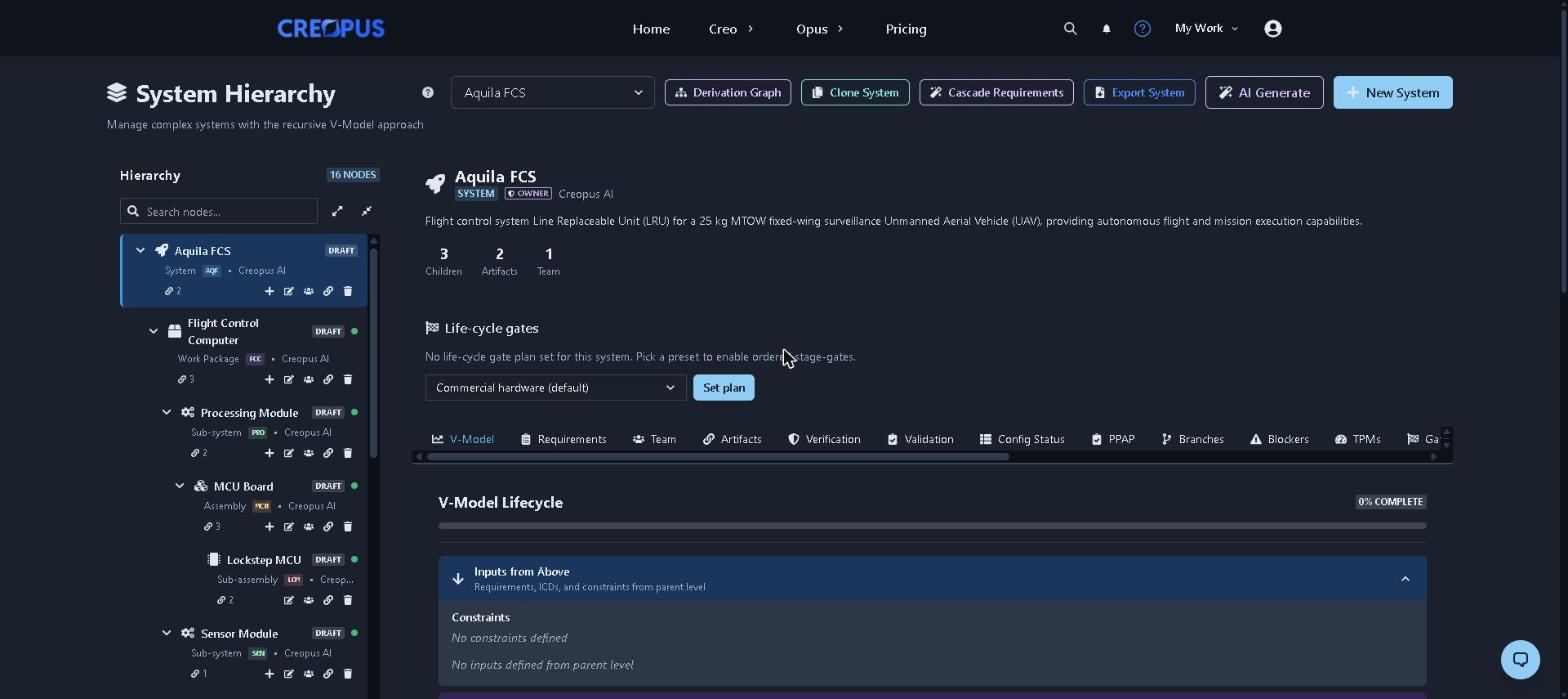This screenshot has height=699, width=1568.
Task: Open the Pricing page
Action: (906, 29)
